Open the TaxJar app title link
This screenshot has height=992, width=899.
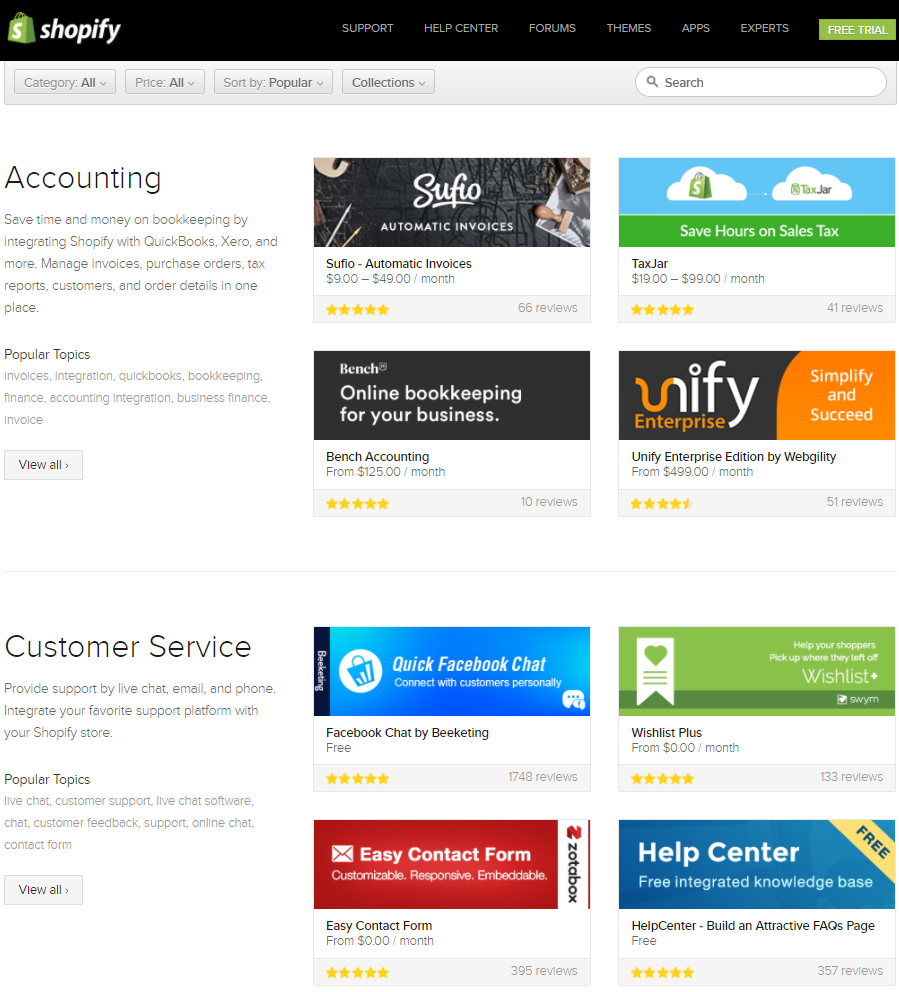point(650,264)
